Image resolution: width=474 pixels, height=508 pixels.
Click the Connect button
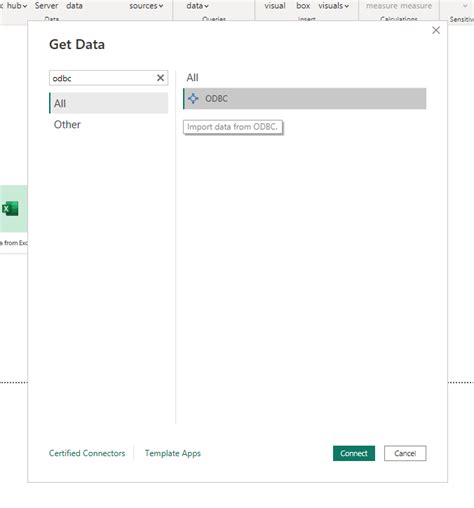tap(354, 453)
